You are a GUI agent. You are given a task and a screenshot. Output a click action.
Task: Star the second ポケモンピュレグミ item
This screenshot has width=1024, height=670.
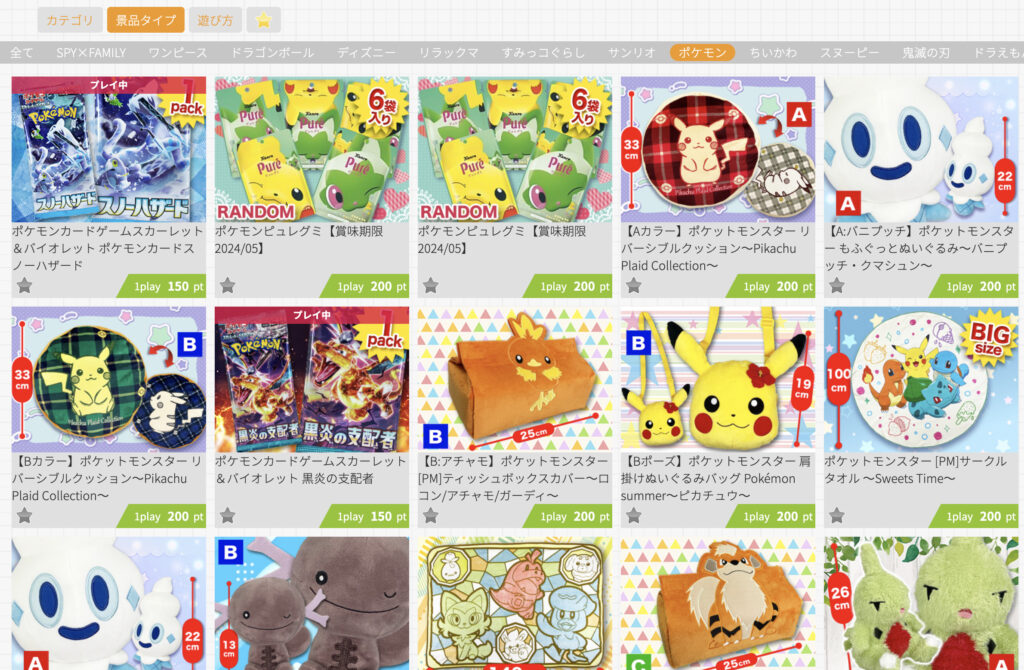(x=430, y=285)
